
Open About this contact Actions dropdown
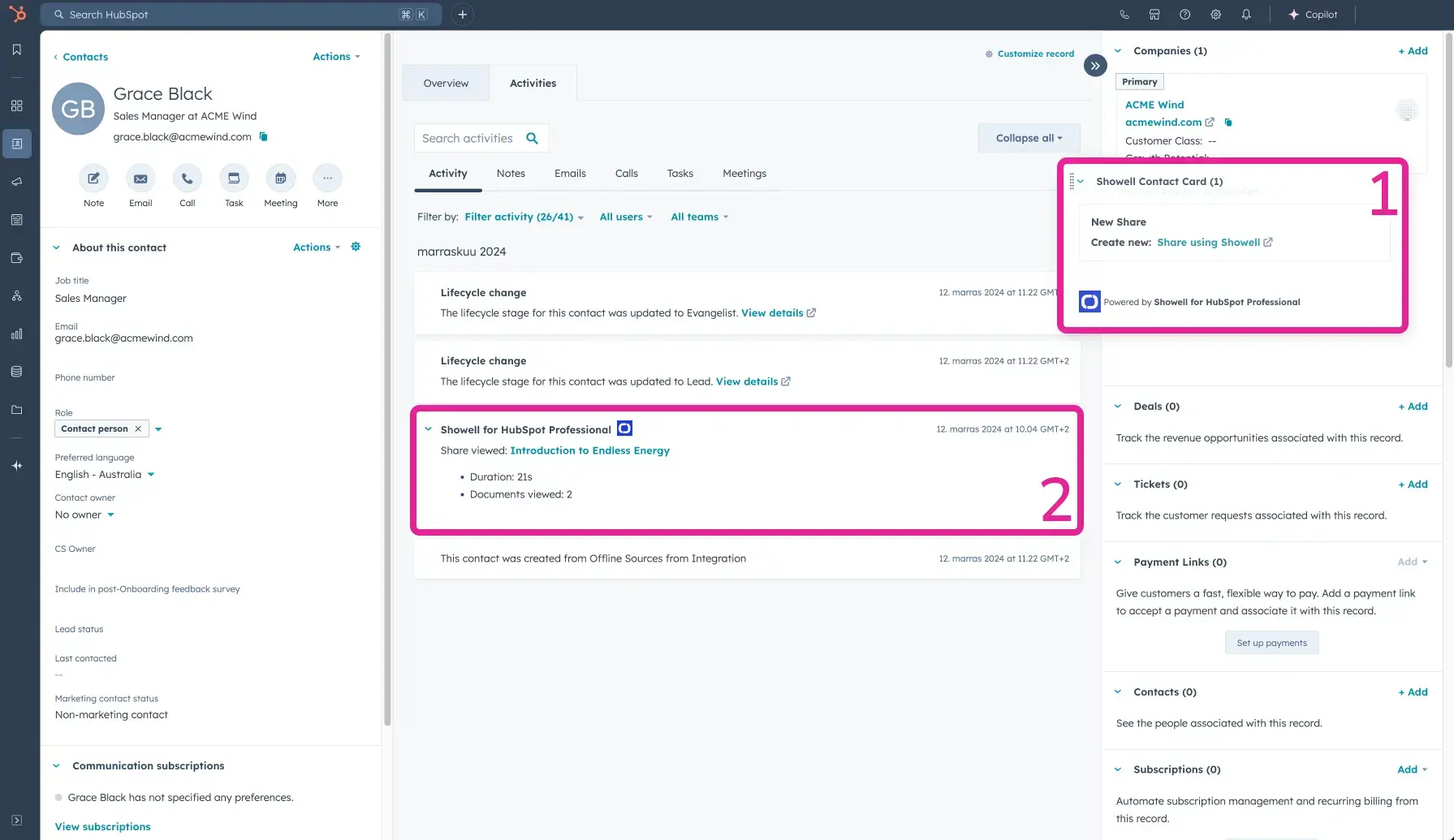click(x=317, y=248)
